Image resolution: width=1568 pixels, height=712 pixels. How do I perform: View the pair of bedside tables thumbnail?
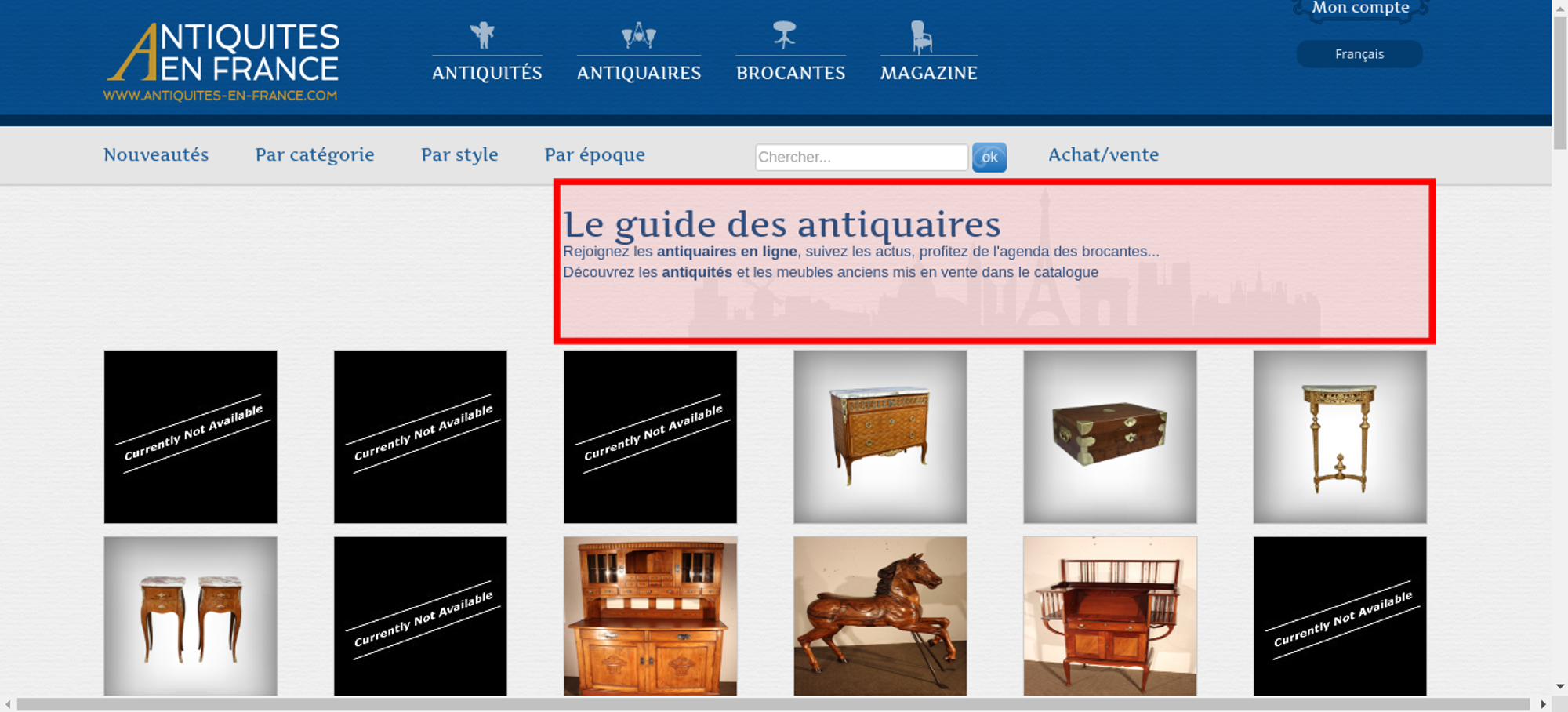tap(191, 616)
